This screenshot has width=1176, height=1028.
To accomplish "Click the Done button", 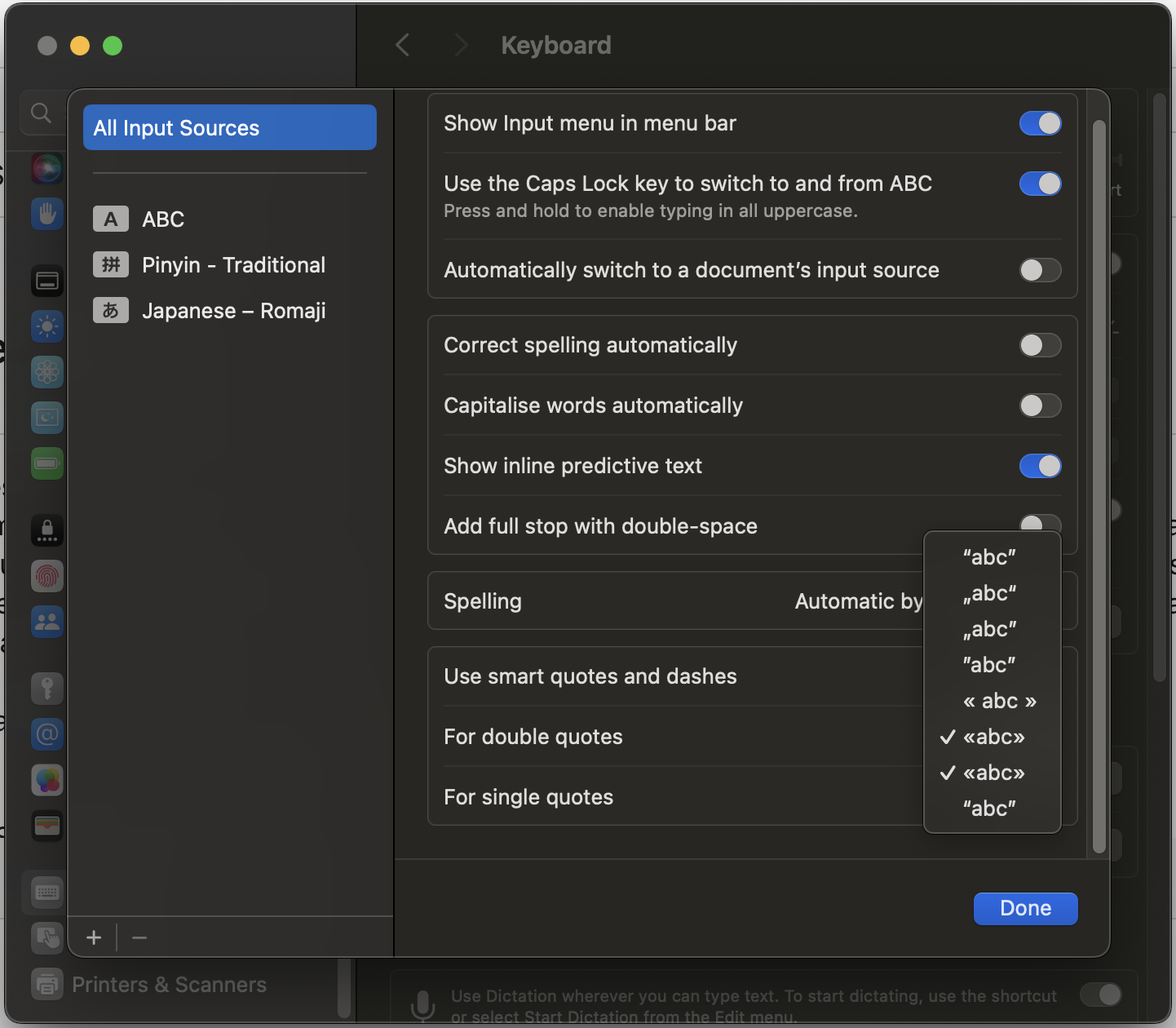I will click(x=1025, y=908).
